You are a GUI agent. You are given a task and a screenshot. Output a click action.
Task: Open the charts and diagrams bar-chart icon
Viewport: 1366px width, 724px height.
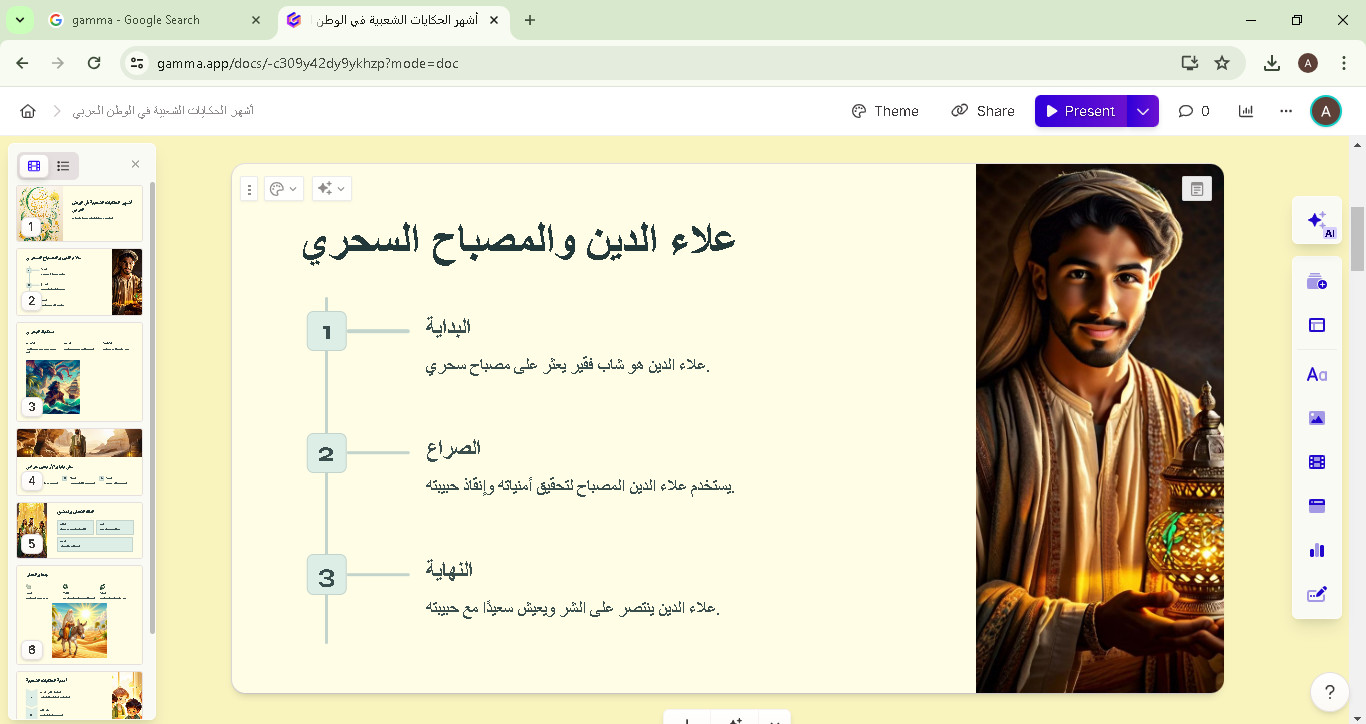[x=1316, y=550]
